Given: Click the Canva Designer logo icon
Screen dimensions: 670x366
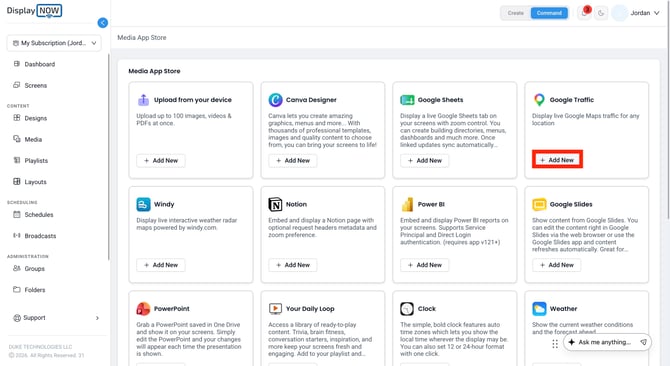Looking at the screenshot, I should [x=275, y=100].
